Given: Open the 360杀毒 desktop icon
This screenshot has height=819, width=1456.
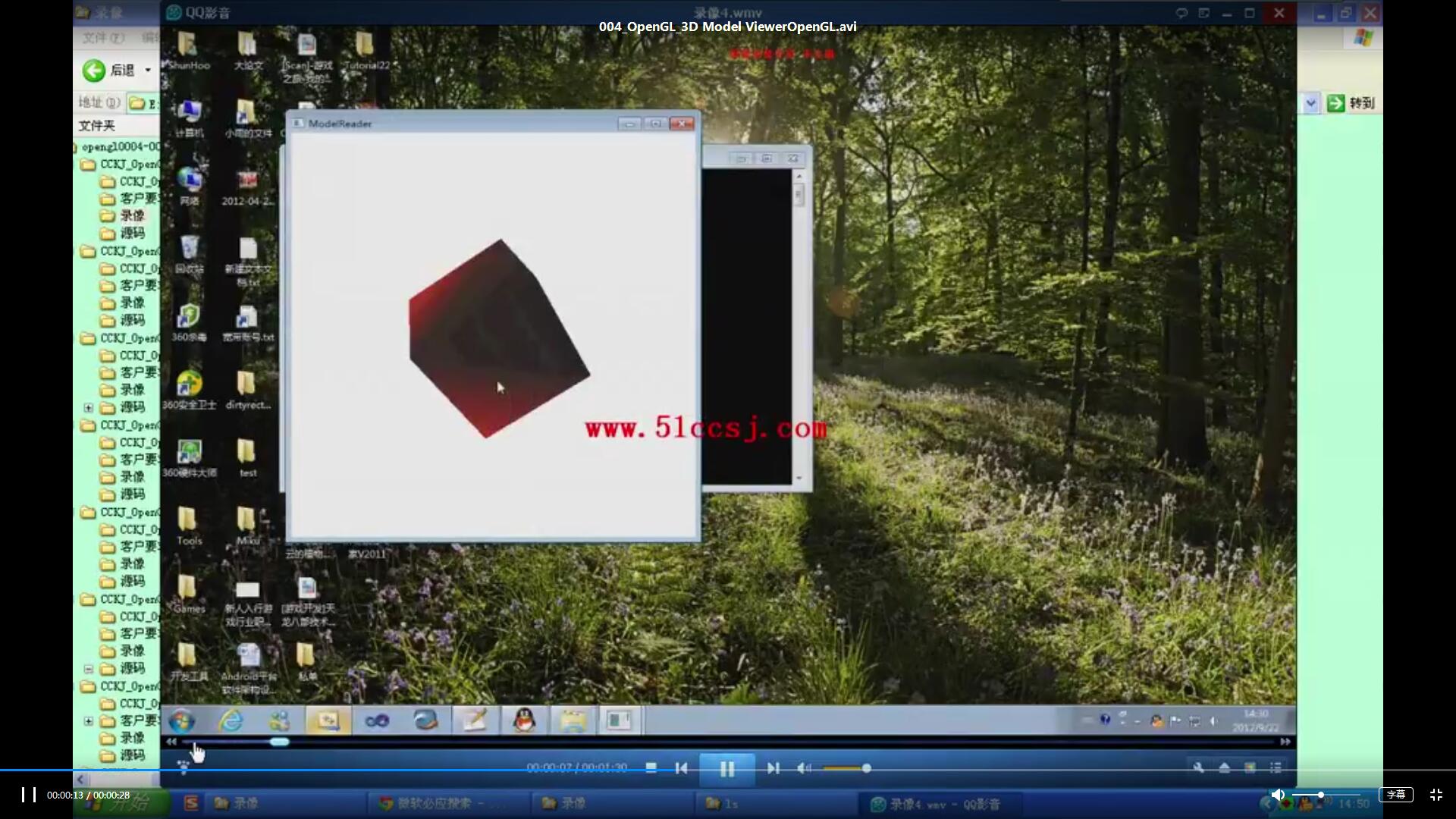Looking at the screenshot, I should click(189, 323).
